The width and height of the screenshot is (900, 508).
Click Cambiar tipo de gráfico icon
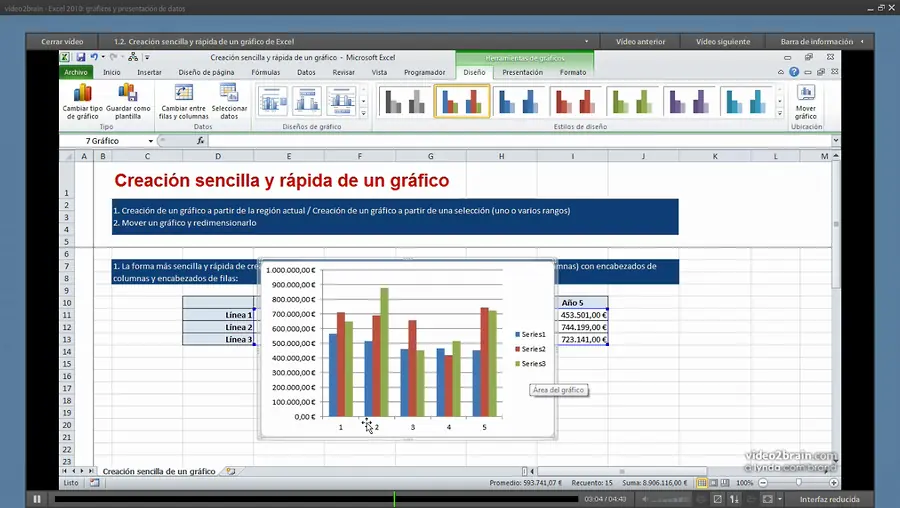(x=83, y=93)
